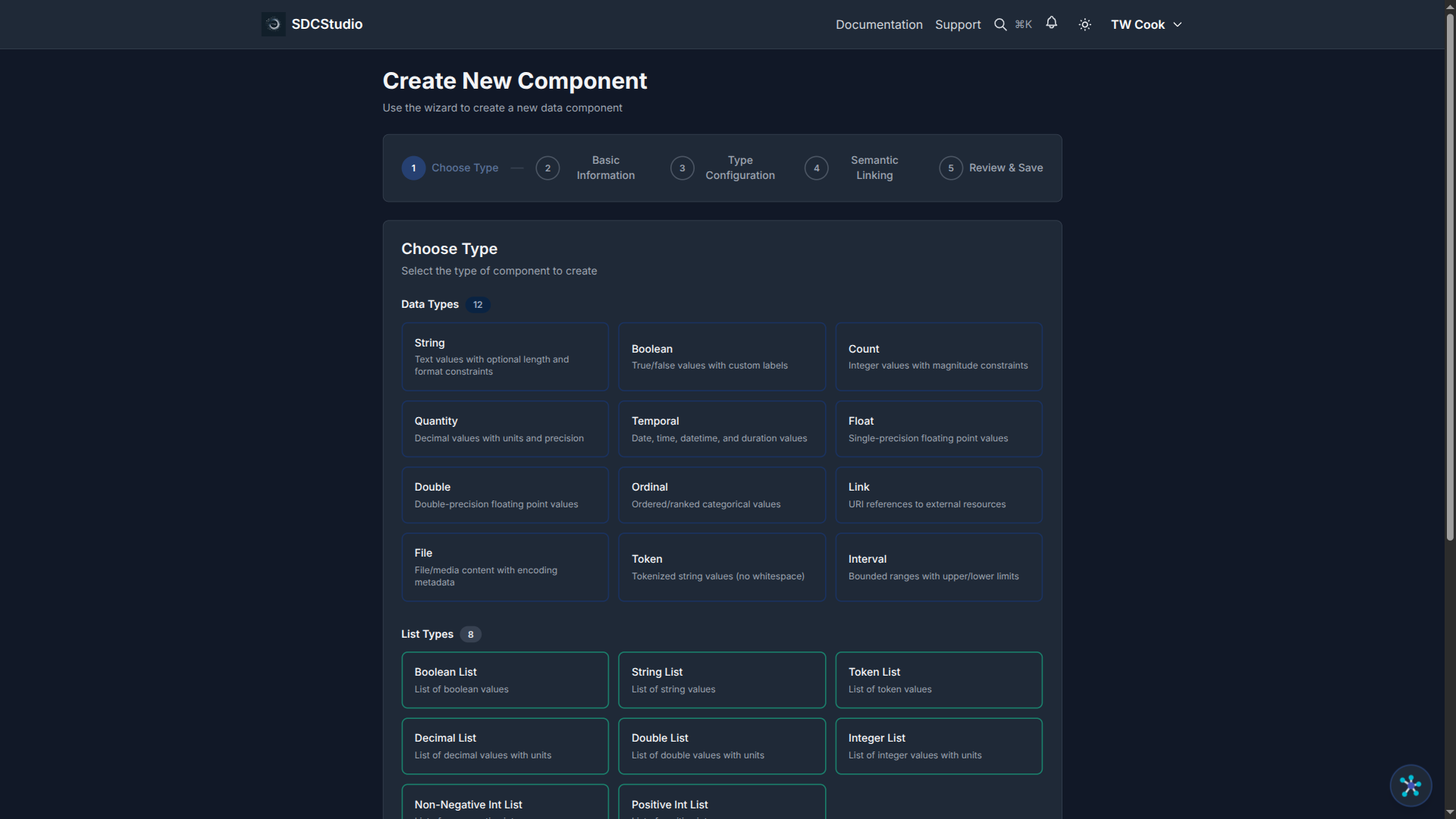
Task: Open the search with the magnifier icon
Action: [1000, 24]
